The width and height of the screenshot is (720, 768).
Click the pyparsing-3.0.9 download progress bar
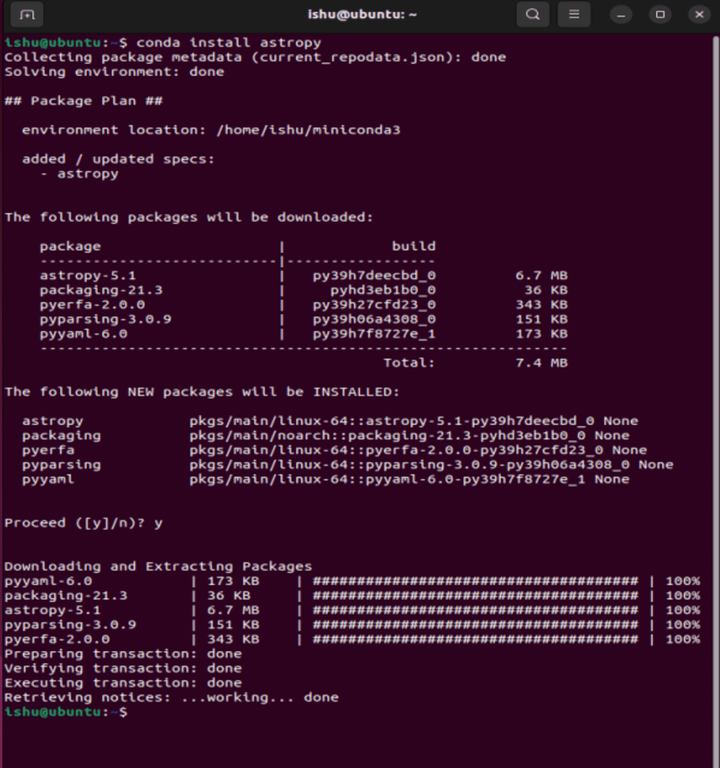tap(475, 625)
